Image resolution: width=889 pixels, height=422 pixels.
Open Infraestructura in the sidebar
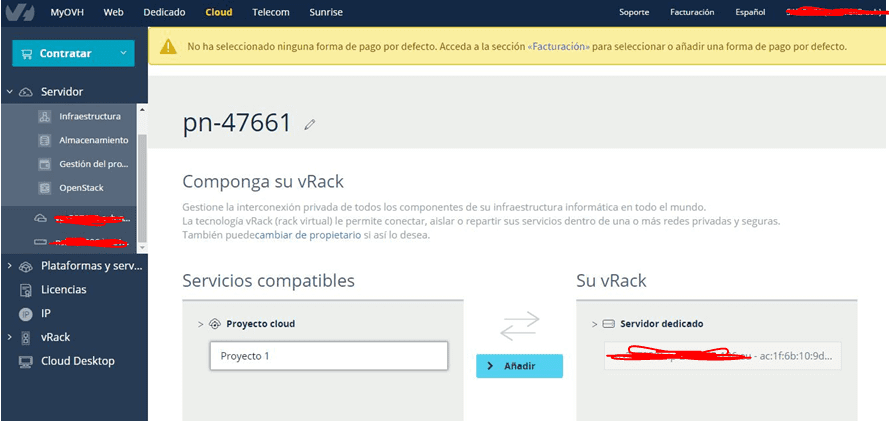(x=90, y=116)
